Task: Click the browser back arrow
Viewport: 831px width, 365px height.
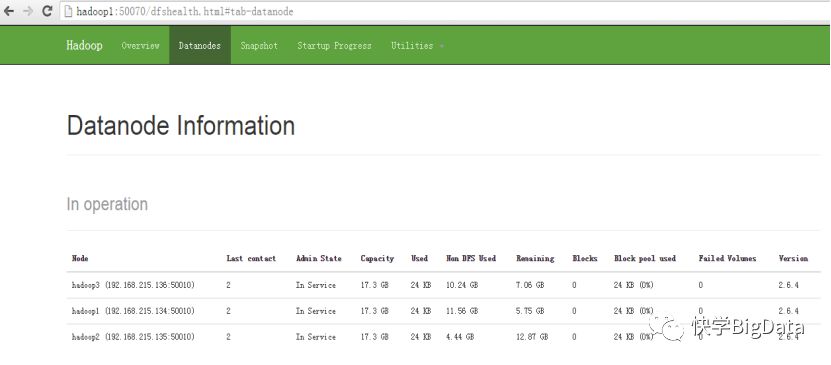Action: click(9, 11)
